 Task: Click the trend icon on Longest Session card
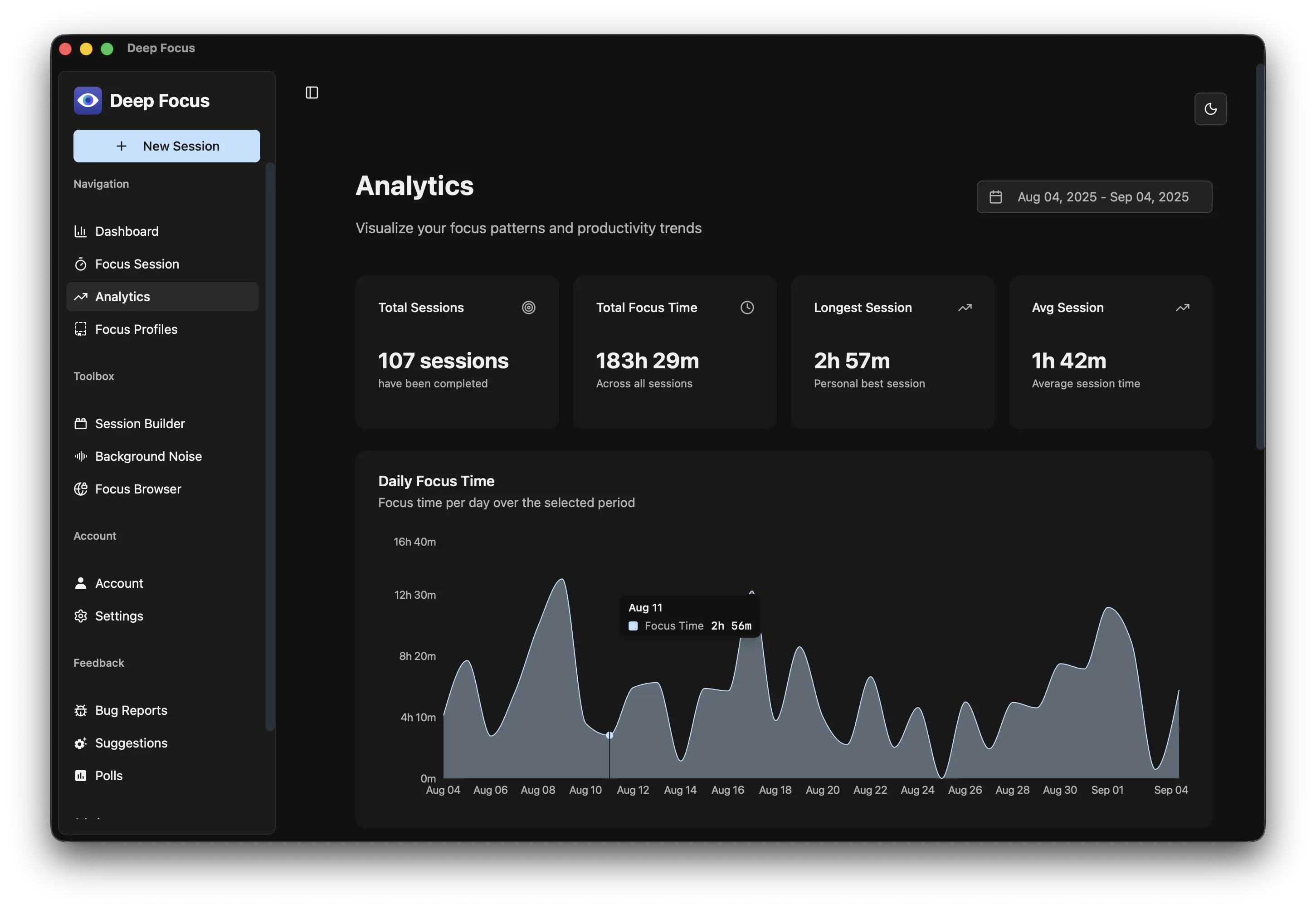tap(964, 308)
